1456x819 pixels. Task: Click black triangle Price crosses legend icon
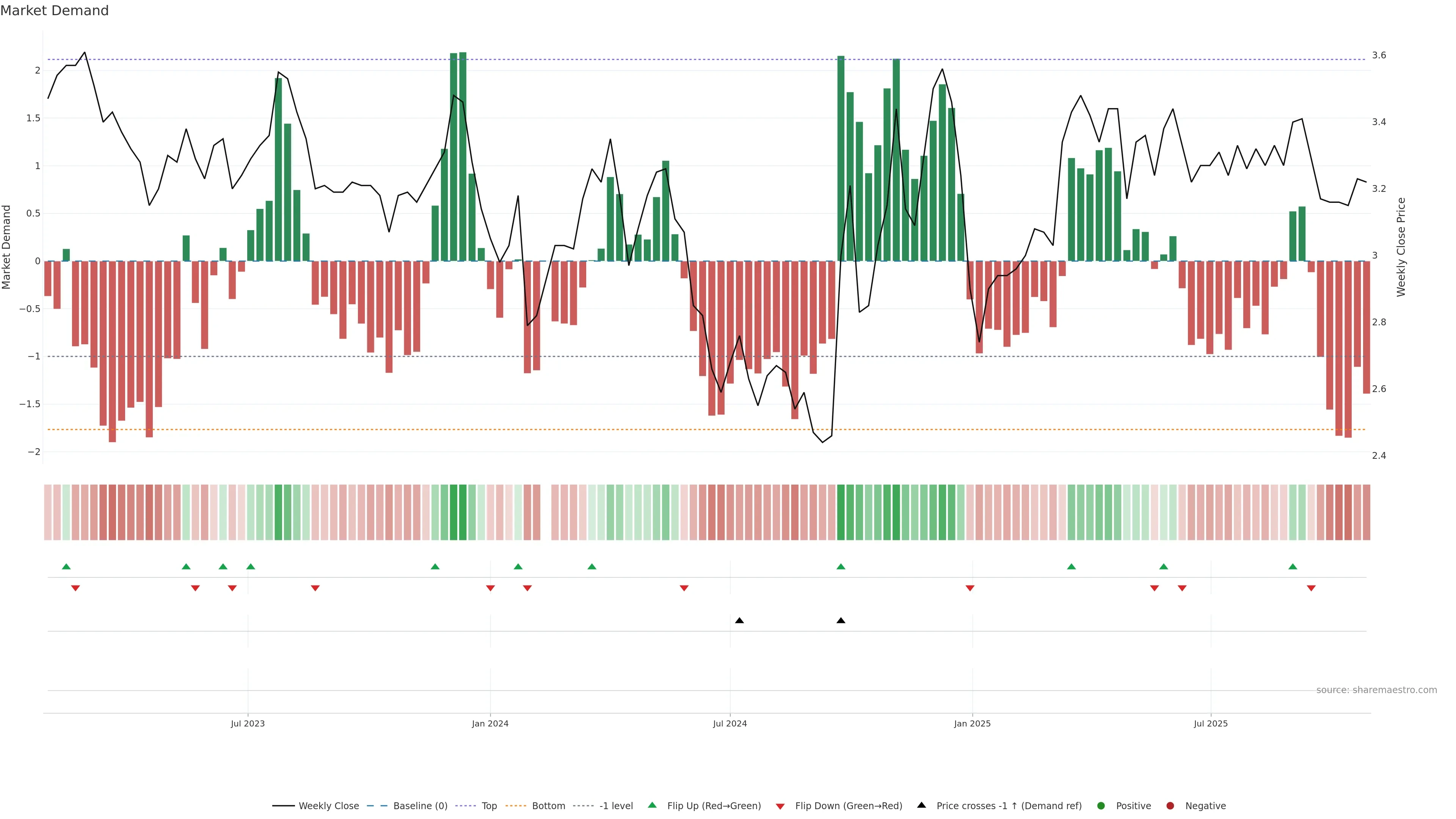921,805
